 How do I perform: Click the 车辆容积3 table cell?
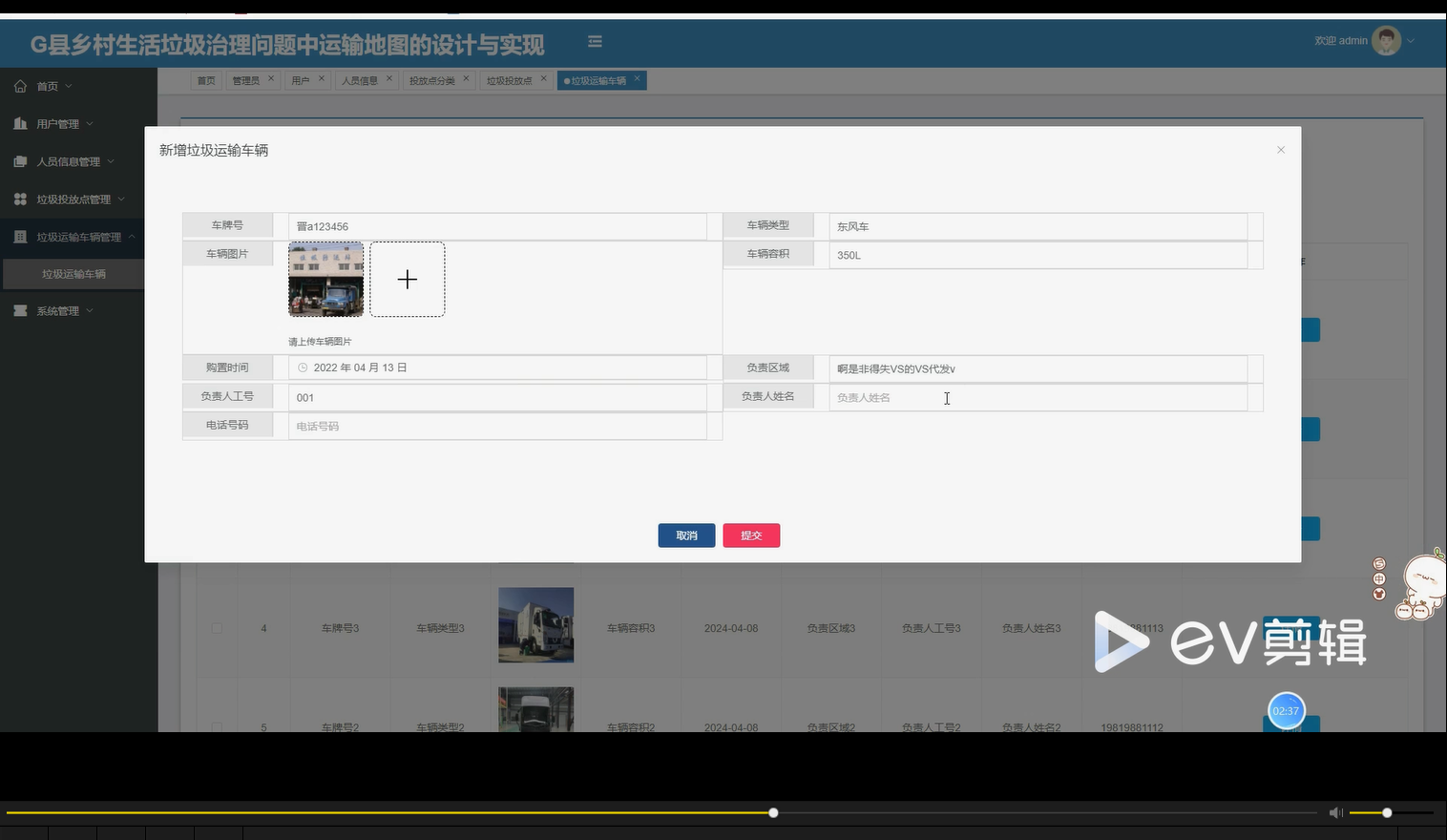[x=631, y=628]
